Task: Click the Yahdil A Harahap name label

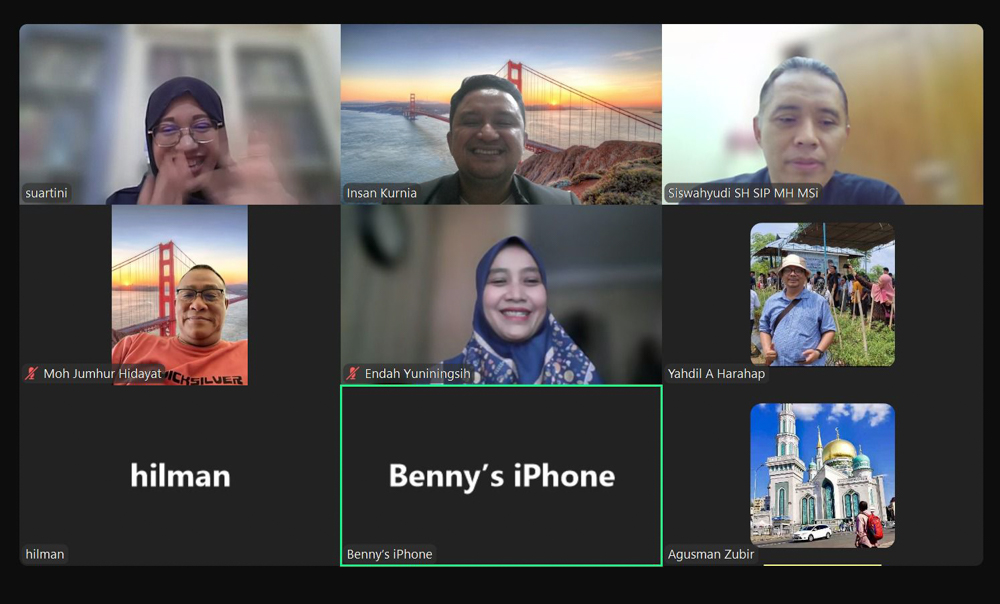Action: (x=716, y=374)
